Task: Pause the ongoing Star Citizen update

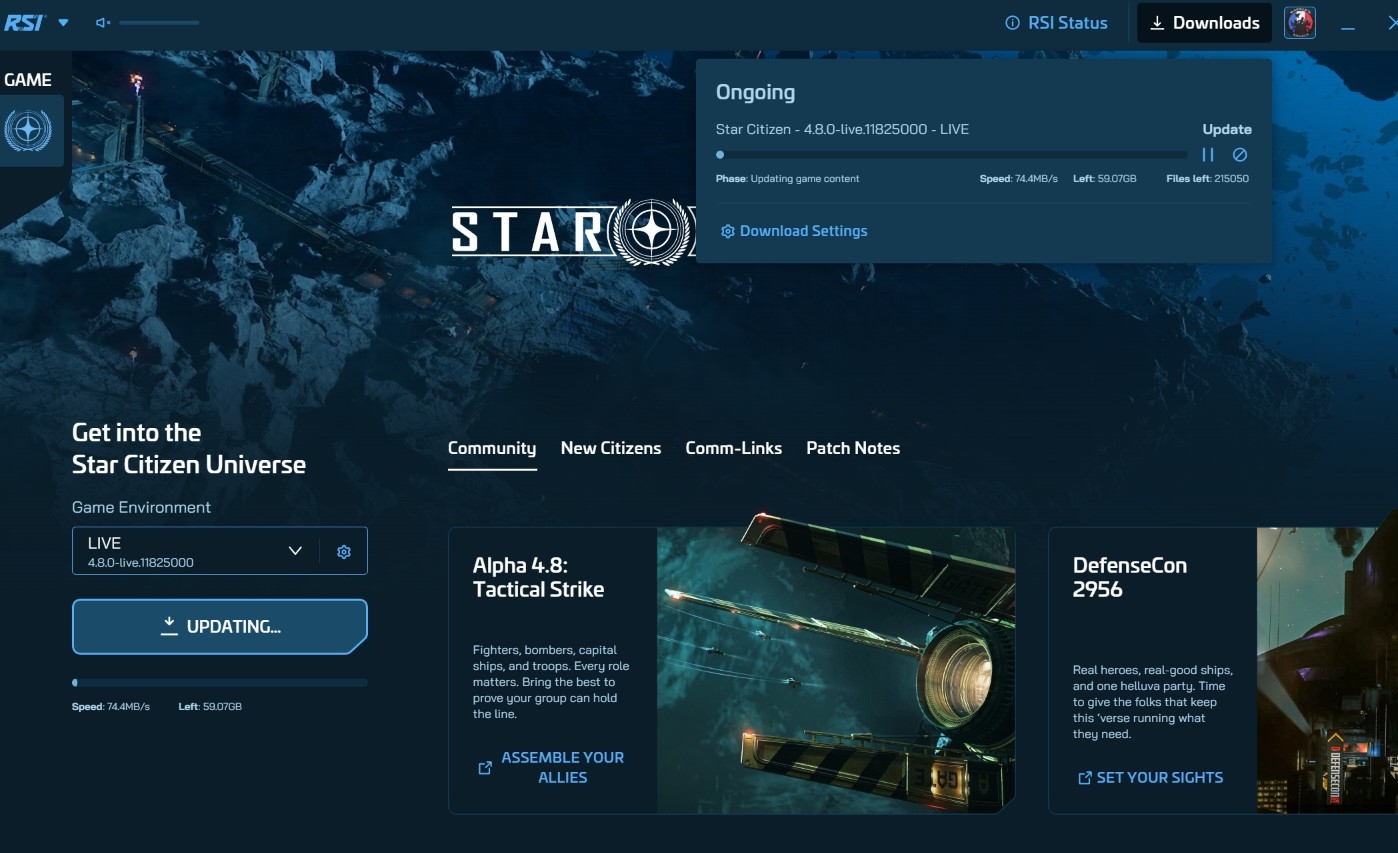Action: coord(1208,155)
